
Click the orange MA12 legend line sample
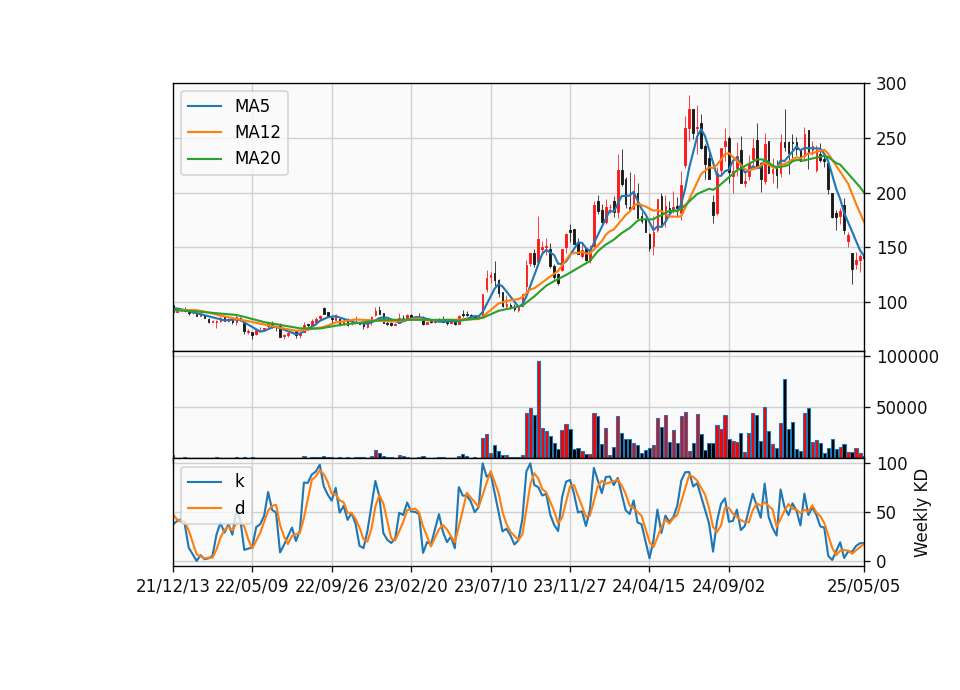204,132
